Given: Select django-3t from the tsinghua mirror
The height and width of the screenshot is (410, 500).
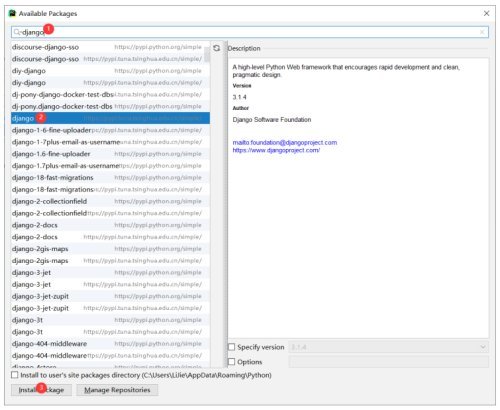Looking at the screenshot, I should click(x=110, y=332).
